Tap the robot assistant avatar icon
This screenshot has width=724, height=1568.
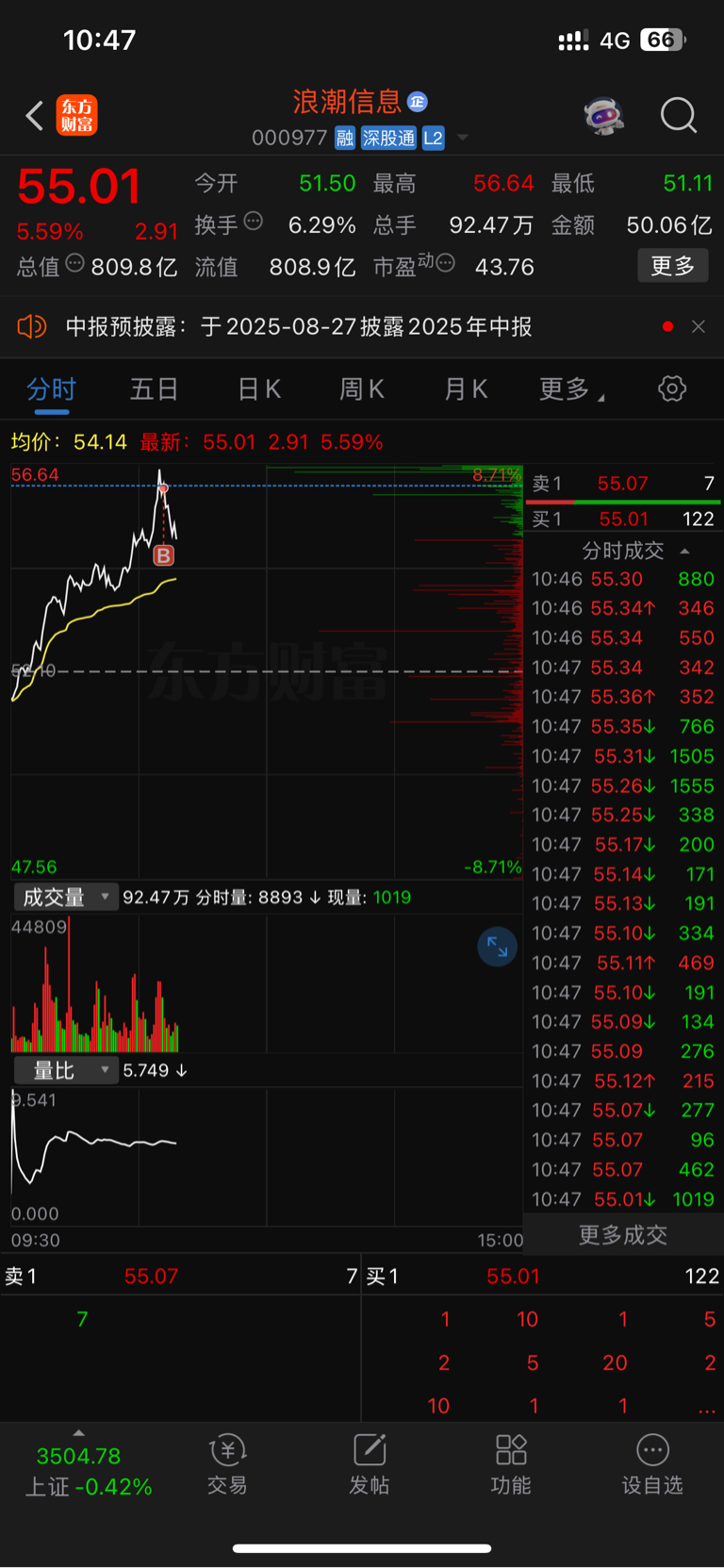[x=604, y=116]
